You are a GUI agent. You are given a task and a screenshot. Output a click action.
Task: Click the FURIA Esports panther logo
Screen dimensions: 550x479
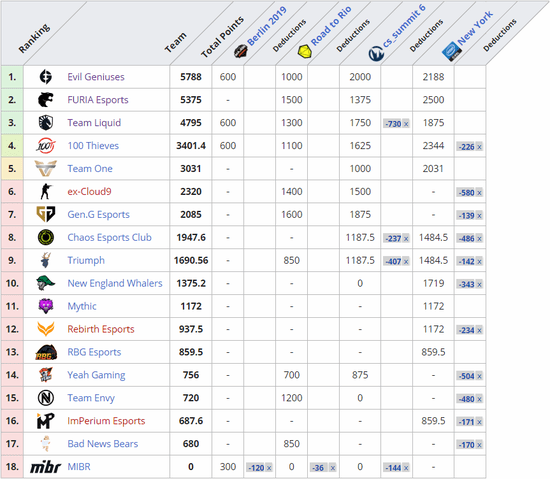coord(46,100)
